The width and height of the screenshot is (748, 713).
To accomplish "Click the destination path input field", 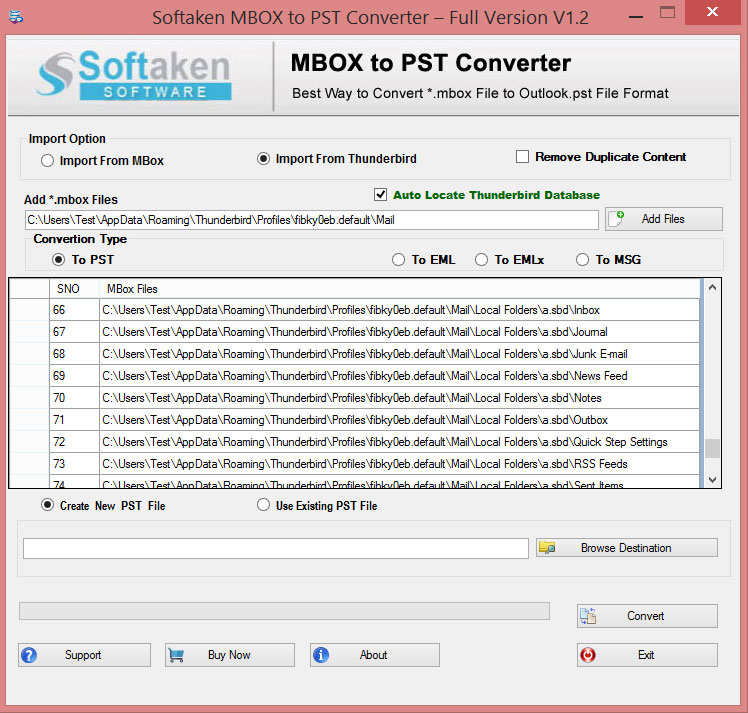I will [276, 548].
